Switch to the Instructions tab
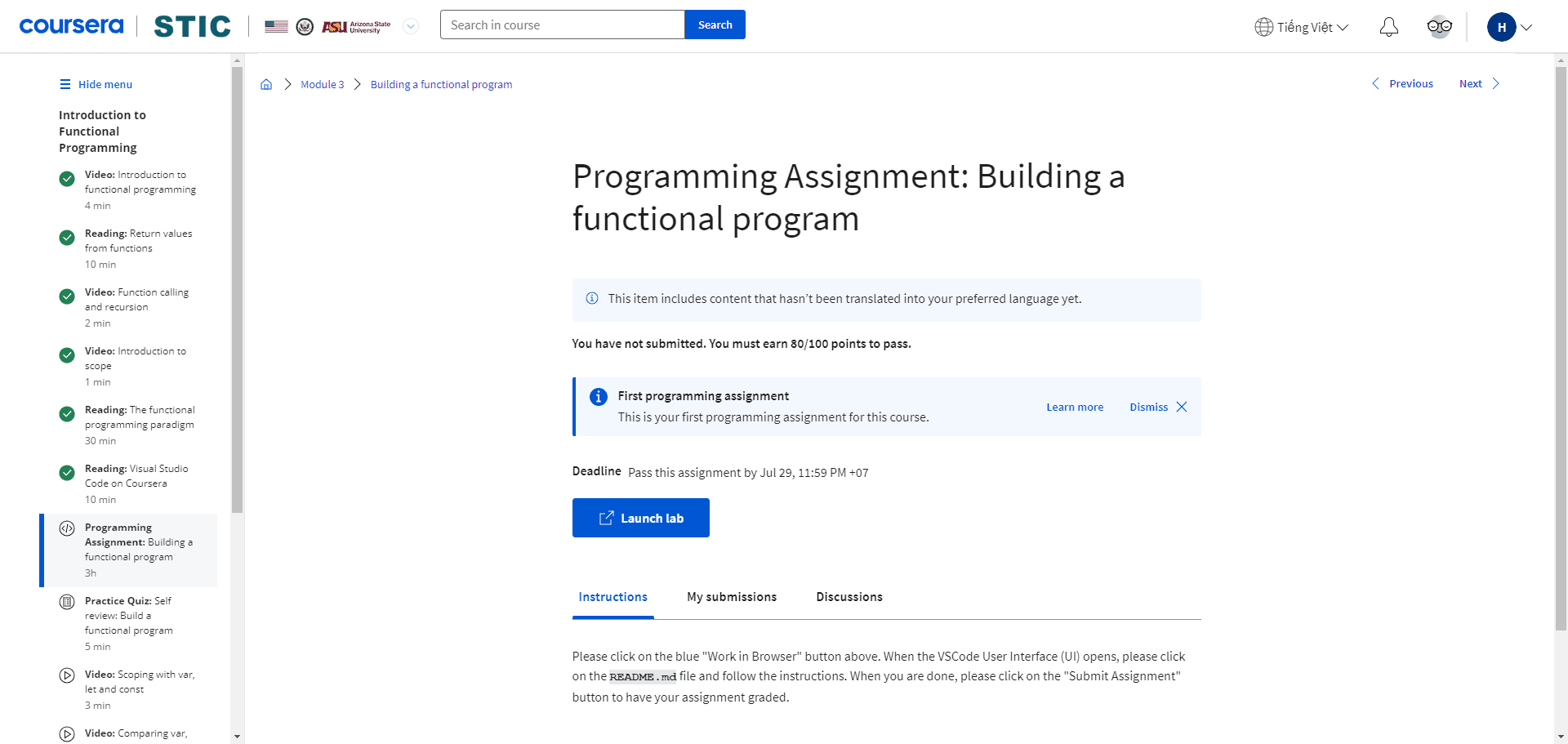The image size is (1568, 744). tap(613, 597)
